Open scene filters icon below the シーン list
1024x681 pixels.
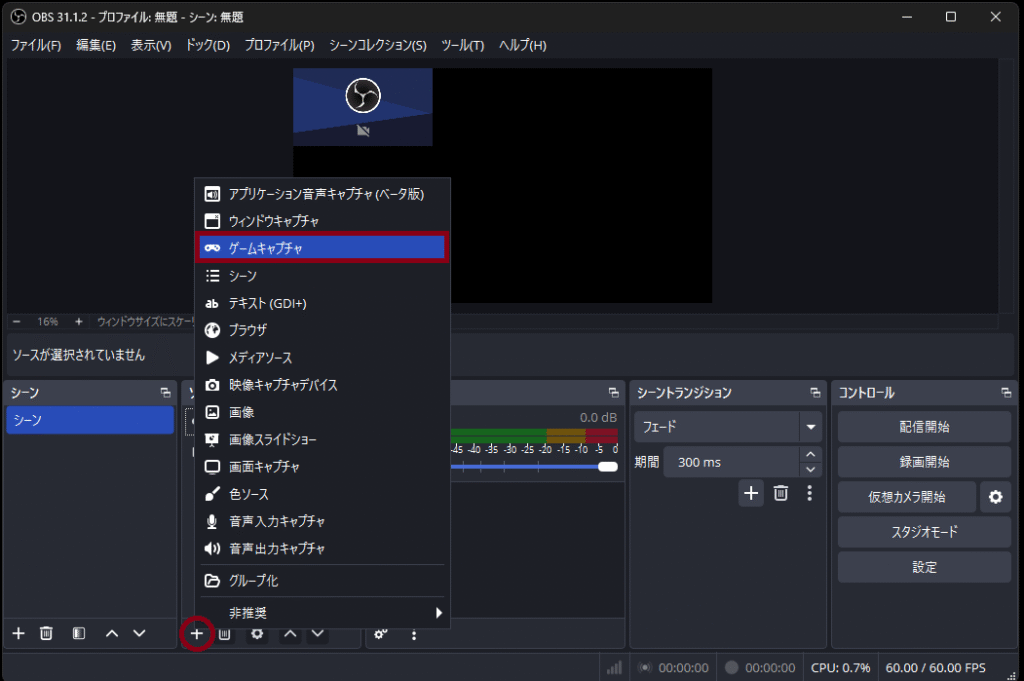pos(79,633)
